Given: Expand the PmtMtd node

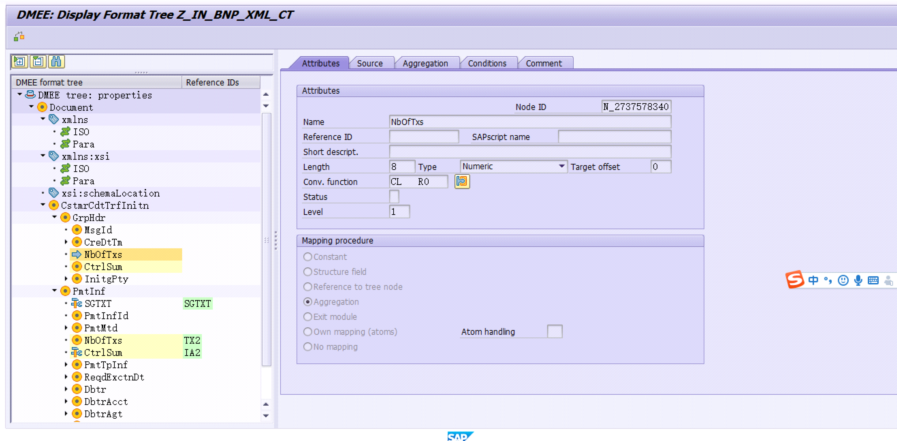Looking at the screenshot, I should 66,328.
